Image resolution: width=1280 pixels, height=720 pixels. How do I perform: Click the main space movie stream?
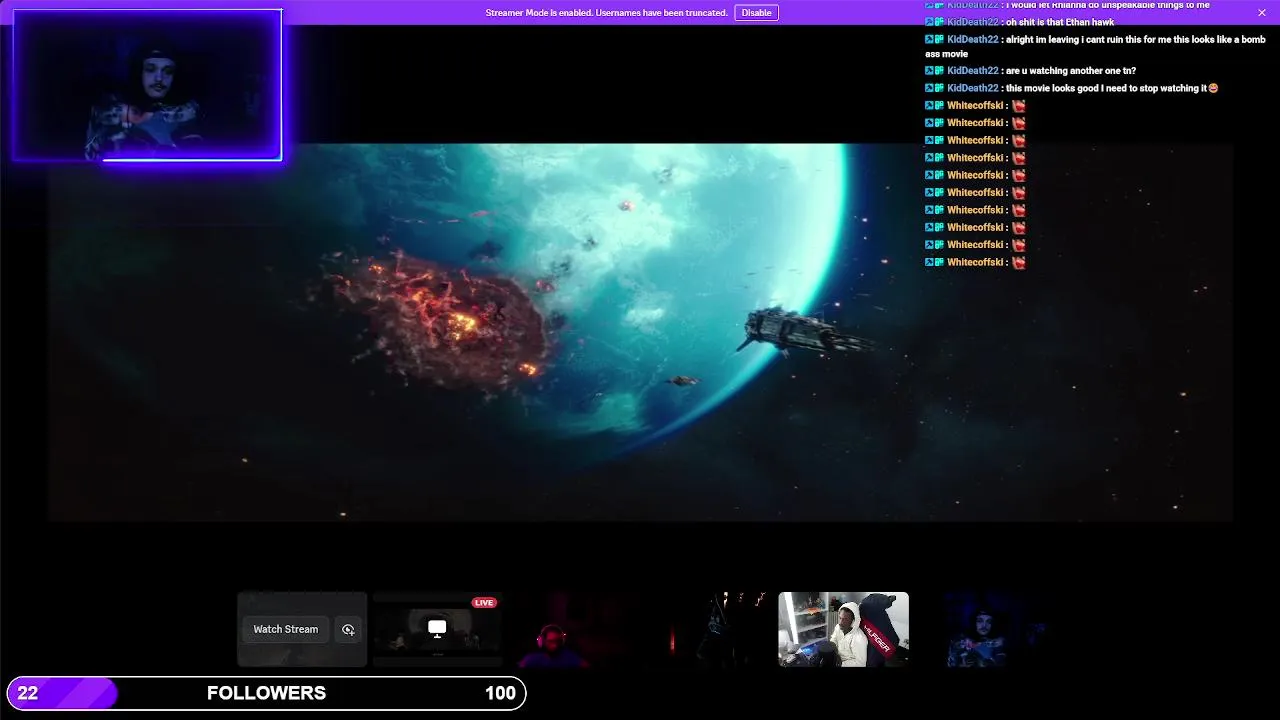point(640,332)
